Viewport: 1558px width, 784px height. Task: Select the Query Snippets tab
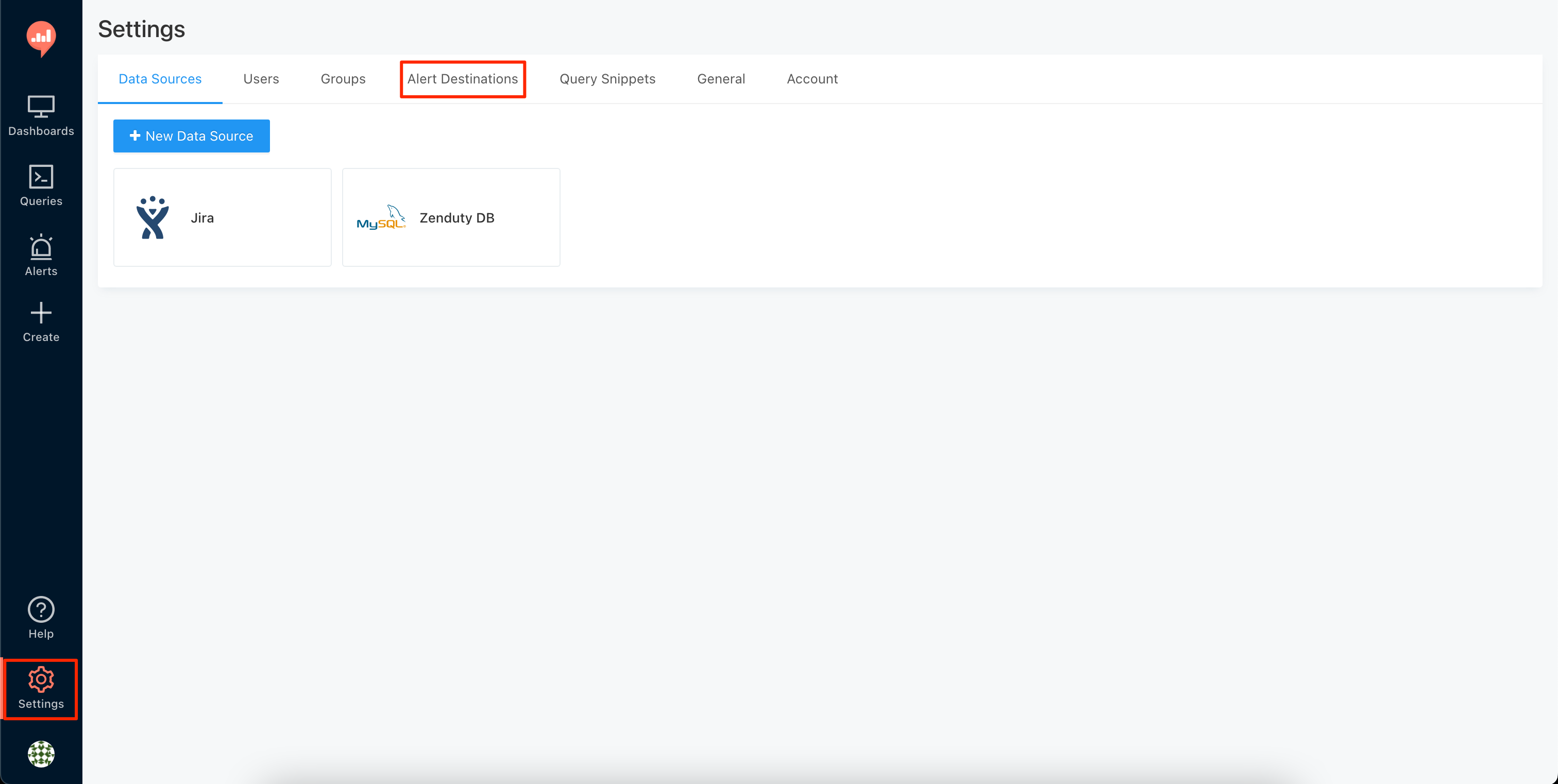click(x=607, y=79)
